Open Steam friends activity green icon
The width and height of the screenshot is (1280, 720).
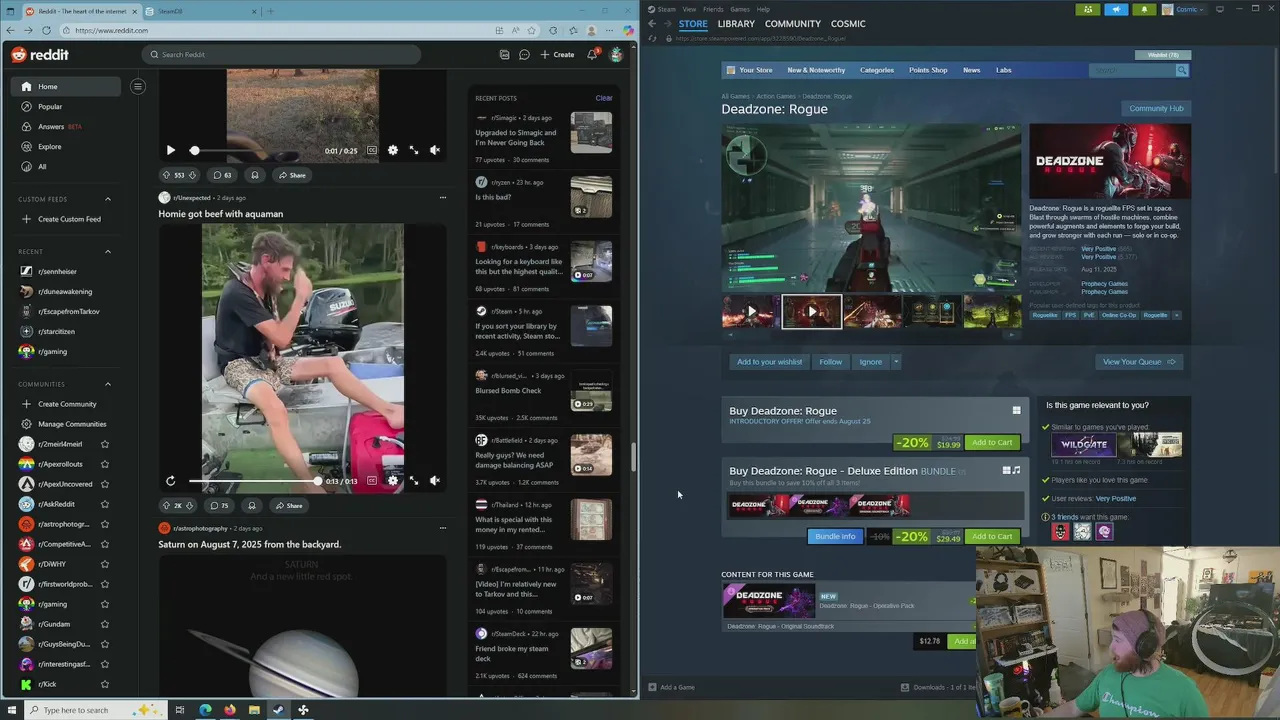[1088, 9]
